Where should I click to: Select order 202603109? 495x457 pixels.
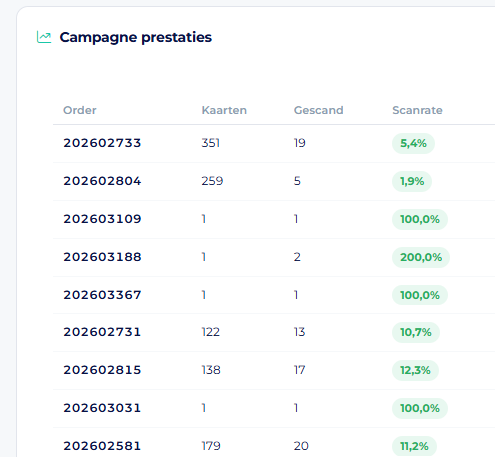tap(102, 219)
